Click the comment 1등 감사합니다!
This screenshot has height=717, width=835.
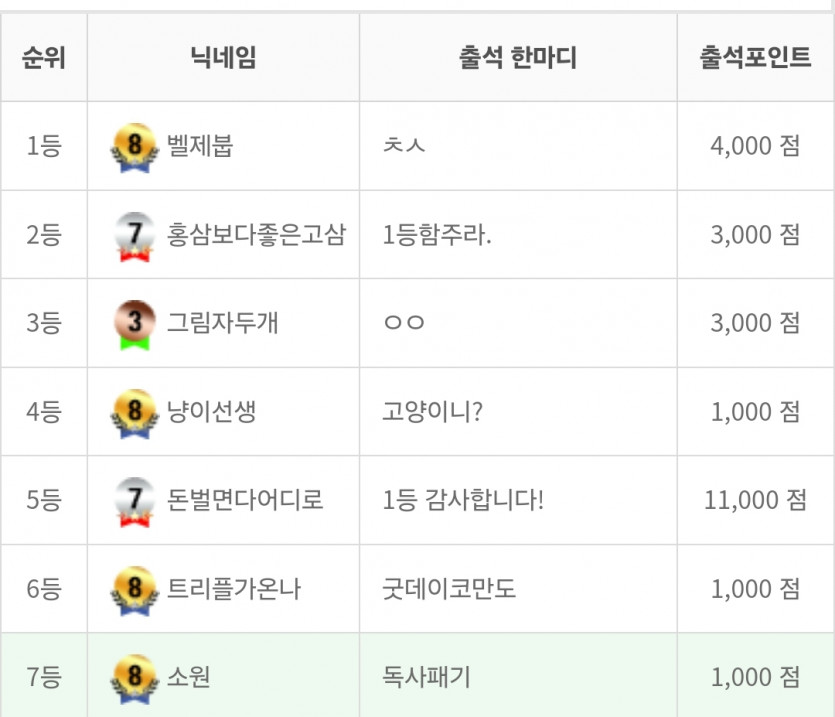click(463, 500)
